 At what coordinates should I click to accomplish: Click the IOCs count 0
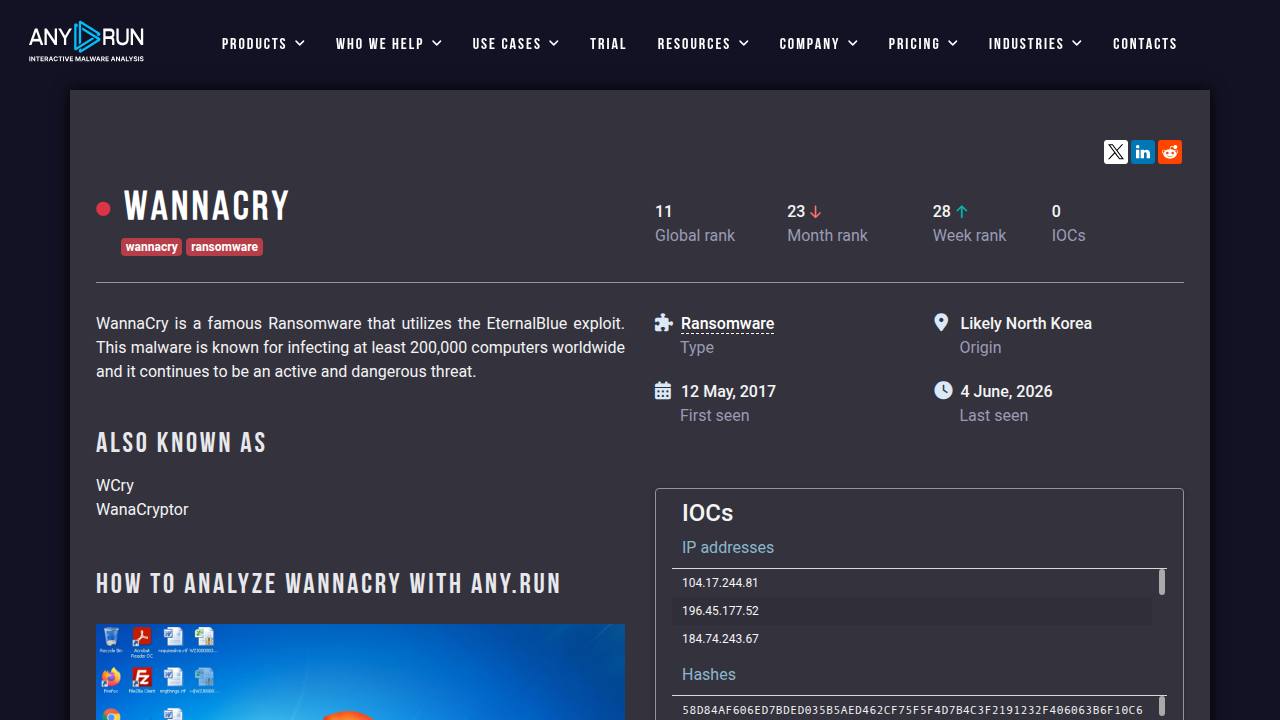(1056, 212)
